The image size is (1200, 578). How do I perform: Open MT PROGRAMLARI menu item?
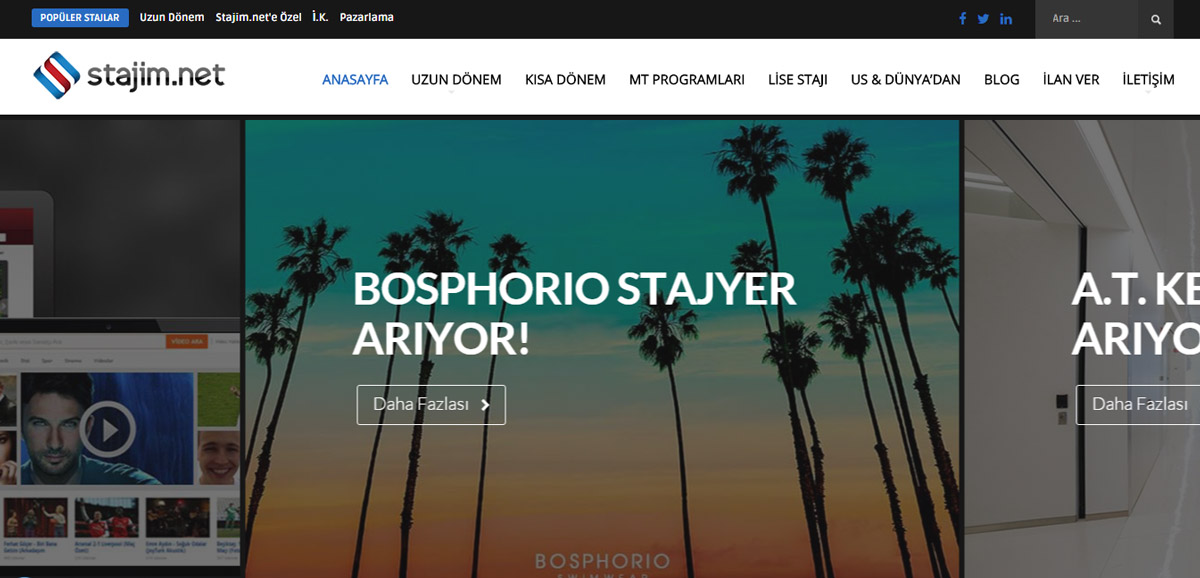pyautogui.click(x=687, y=80)
